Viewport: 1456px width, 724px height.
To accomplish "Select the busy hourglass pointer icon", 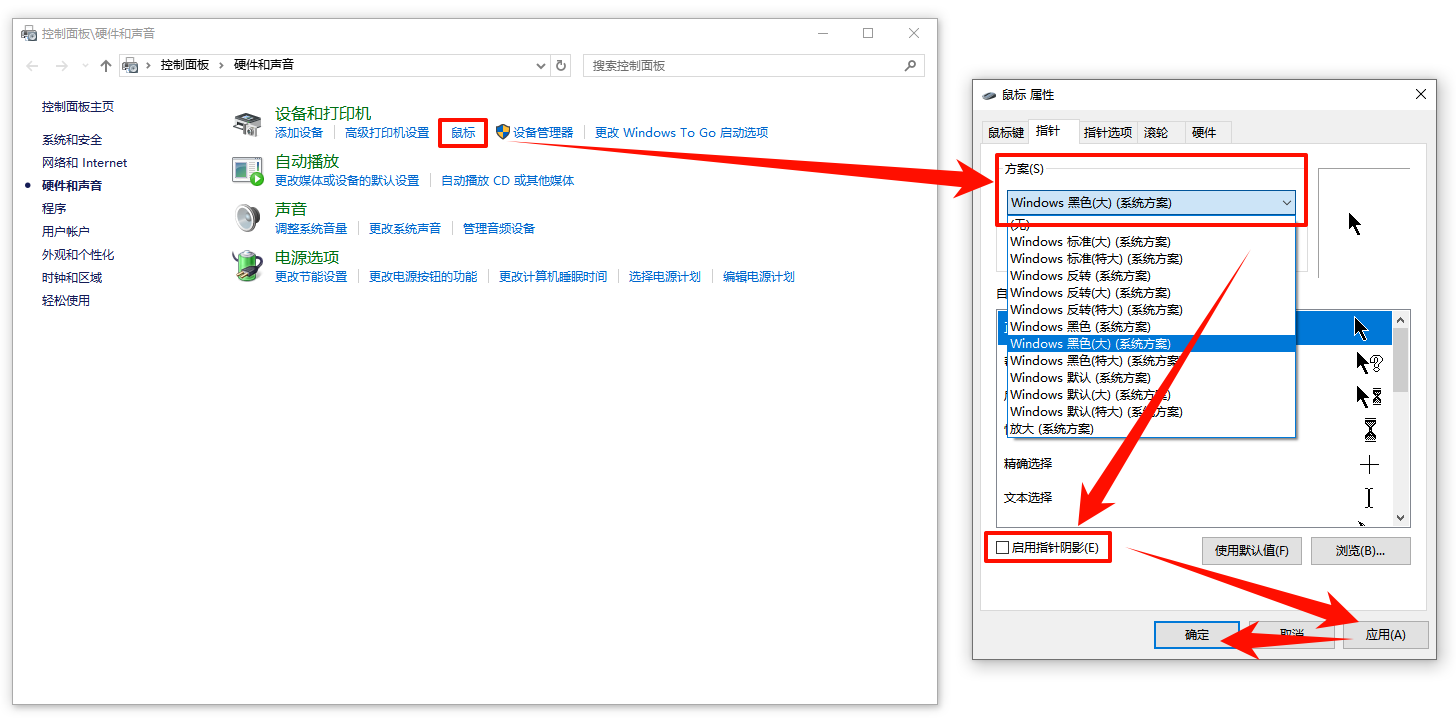I will point(1370,430).
